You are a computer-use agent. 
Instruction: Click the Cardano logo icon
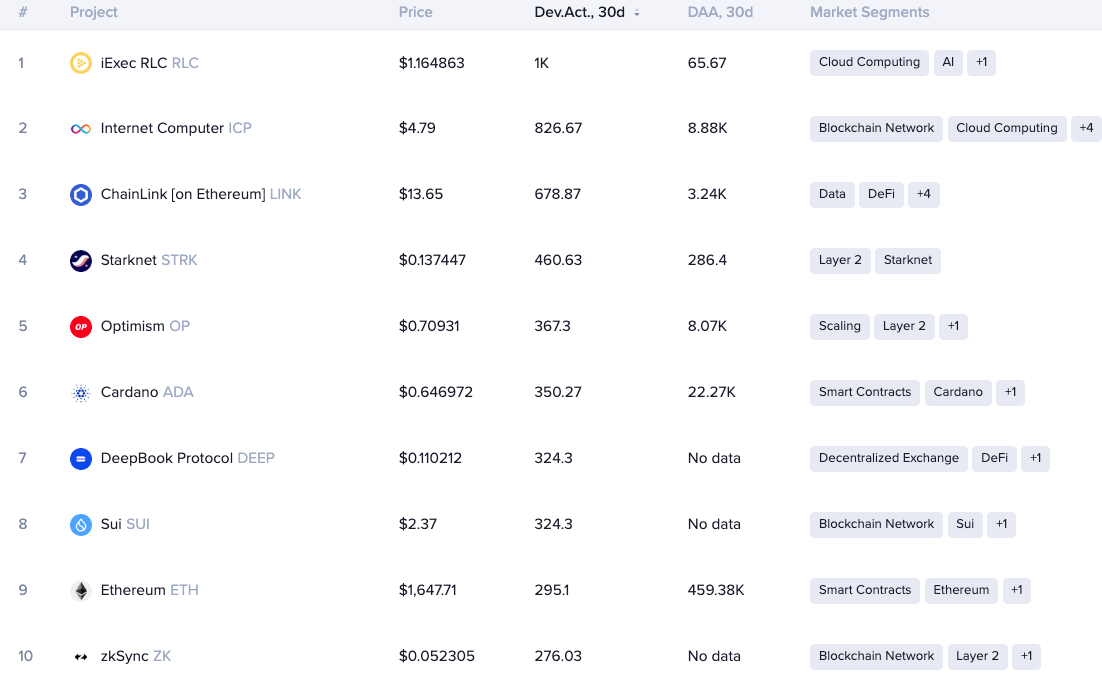[x=81, y=393]
